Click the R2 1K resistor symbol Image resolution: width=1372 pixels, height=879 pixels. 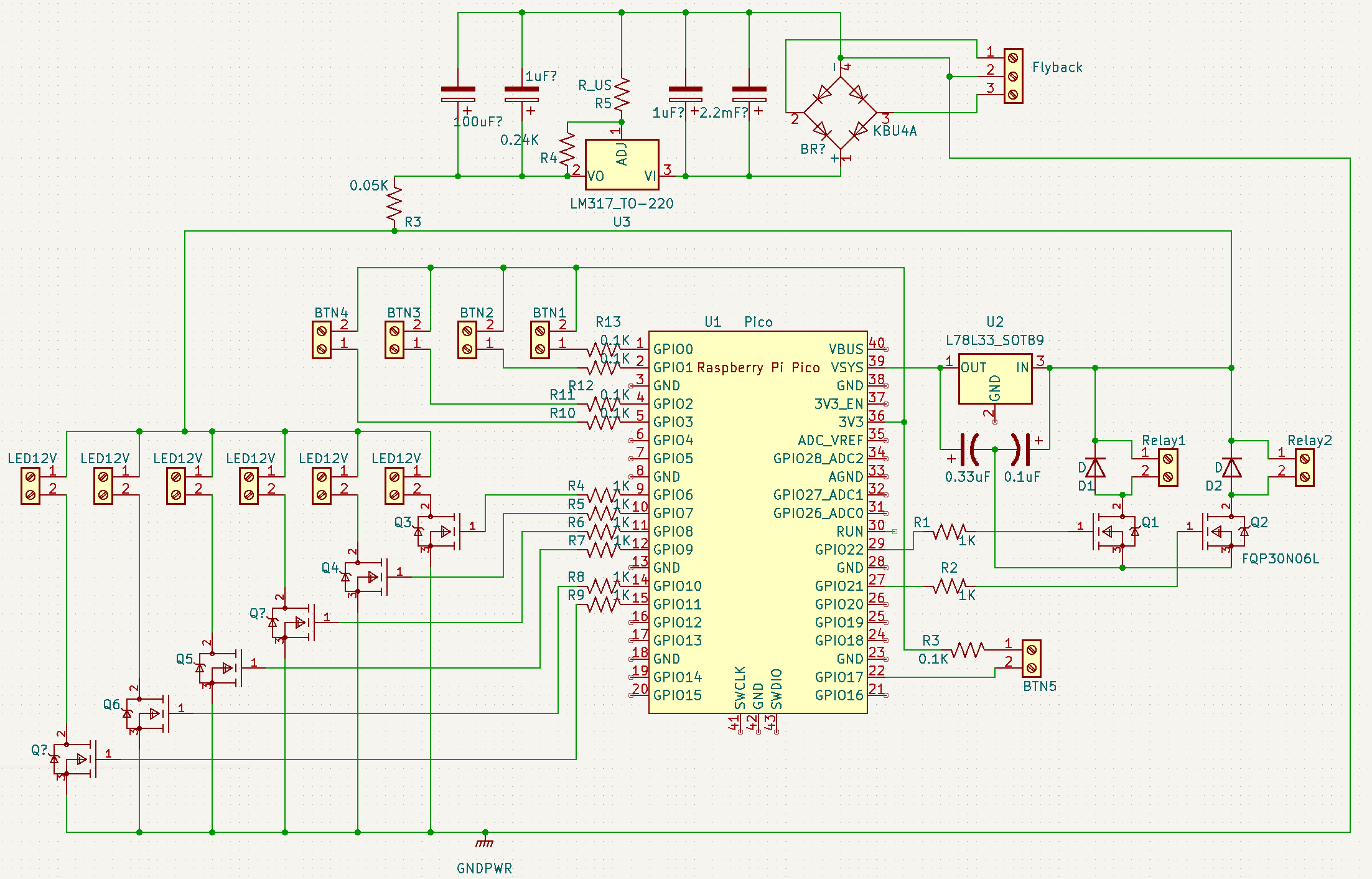point(950,586)
